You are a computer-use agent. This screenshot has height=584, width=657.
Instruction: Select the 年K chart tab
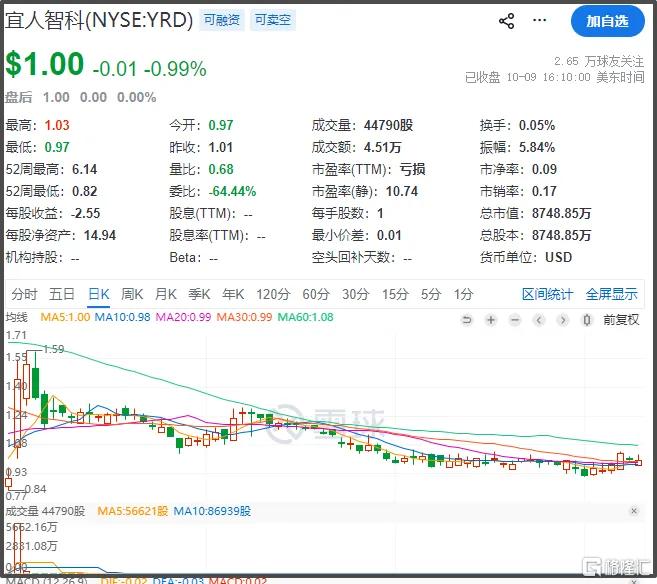(x=233, y=294)
